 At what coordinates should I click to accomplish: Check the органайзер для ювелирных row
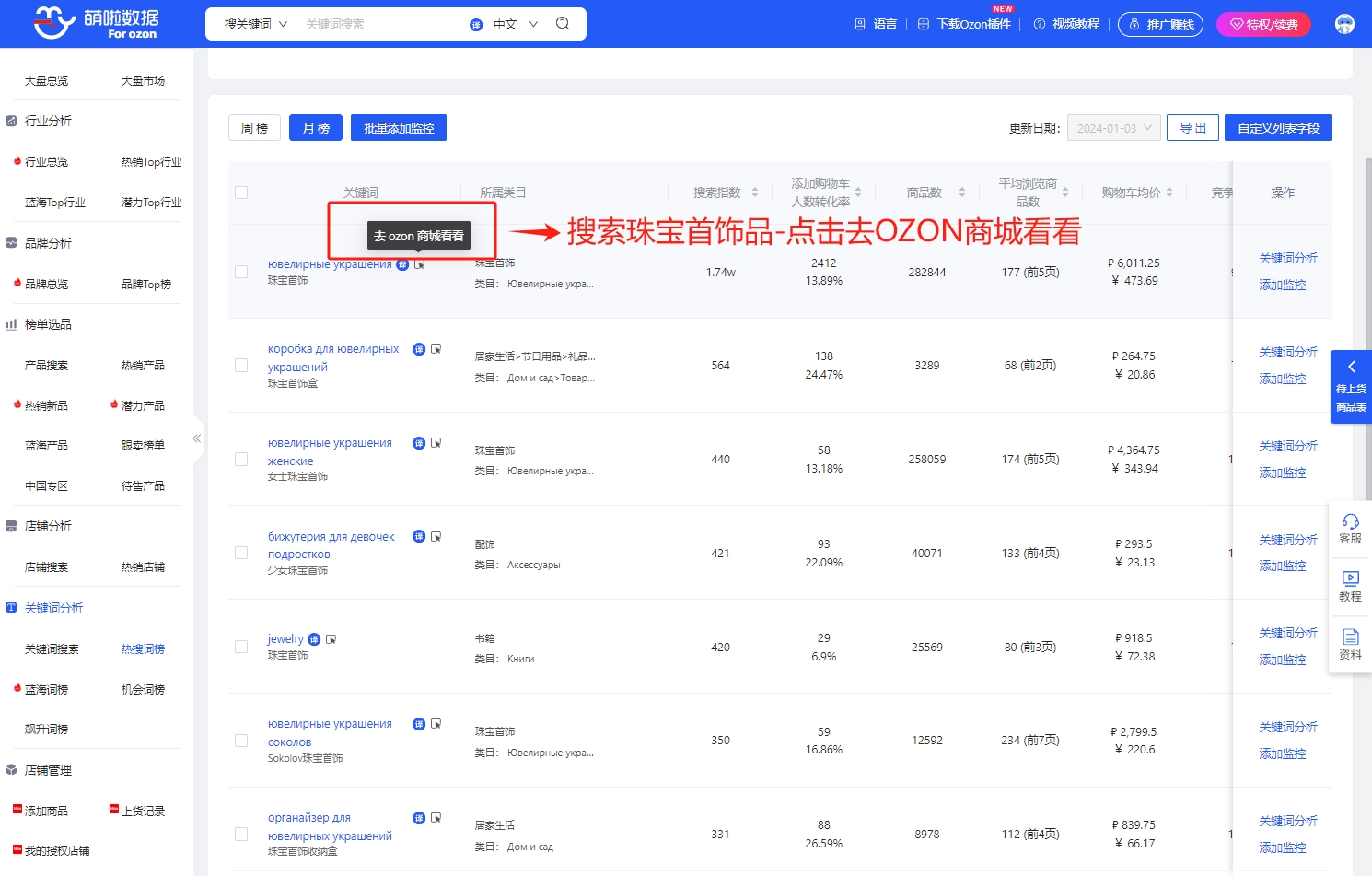[x=241, y=835]
